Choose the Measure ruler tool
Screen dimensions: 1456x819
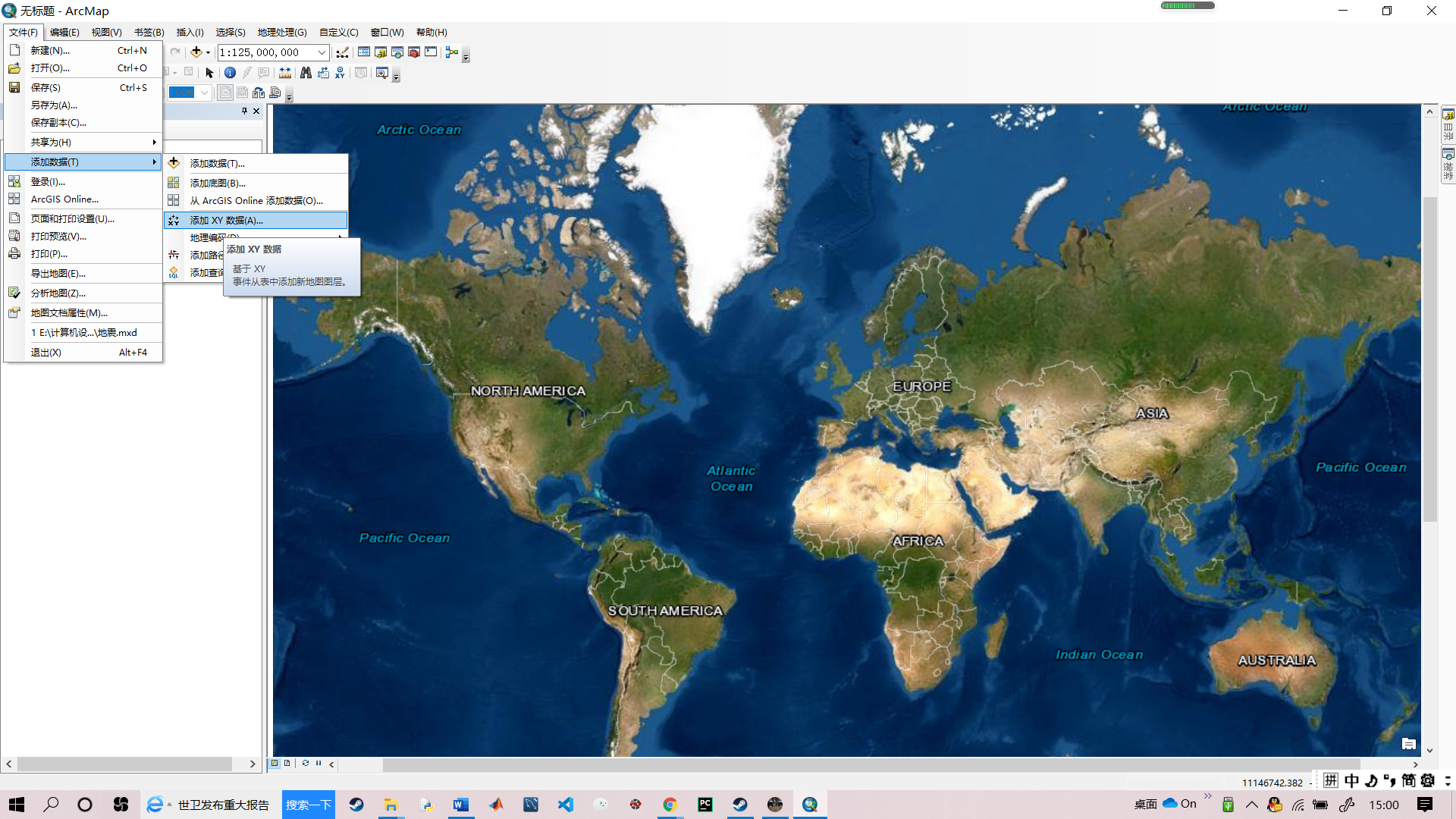pos(285,73)
